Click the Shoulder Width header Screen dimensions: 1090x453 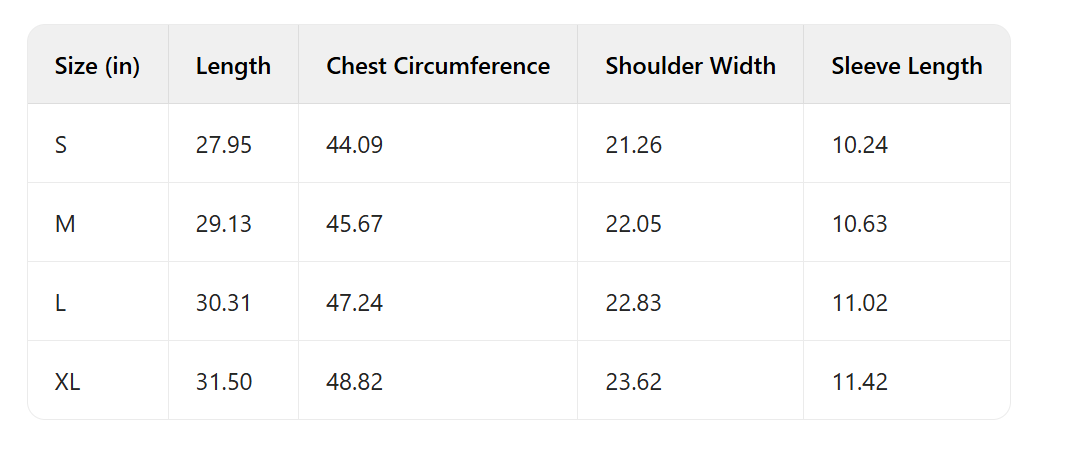690,66
